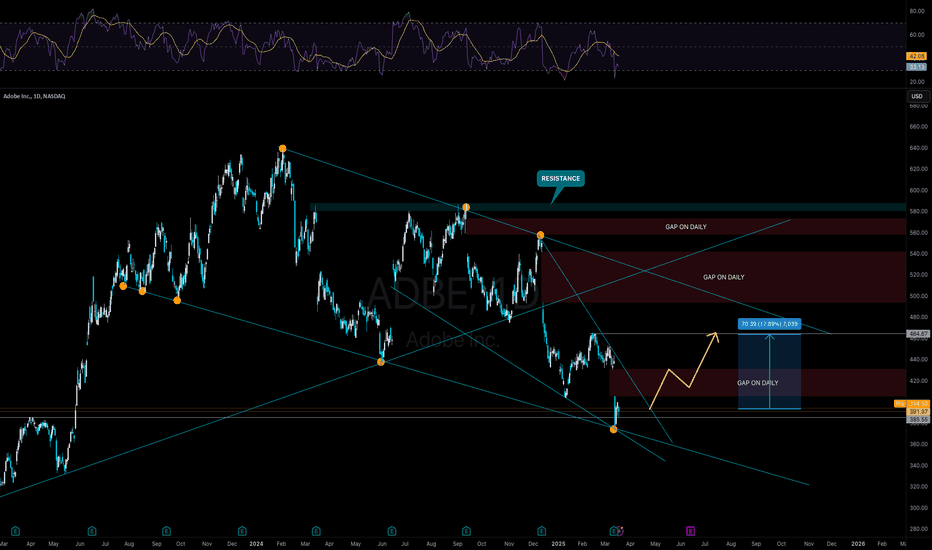Select the blue price range measurement label
This screenshot has height=550, width=932.
[x=769, y=324]
